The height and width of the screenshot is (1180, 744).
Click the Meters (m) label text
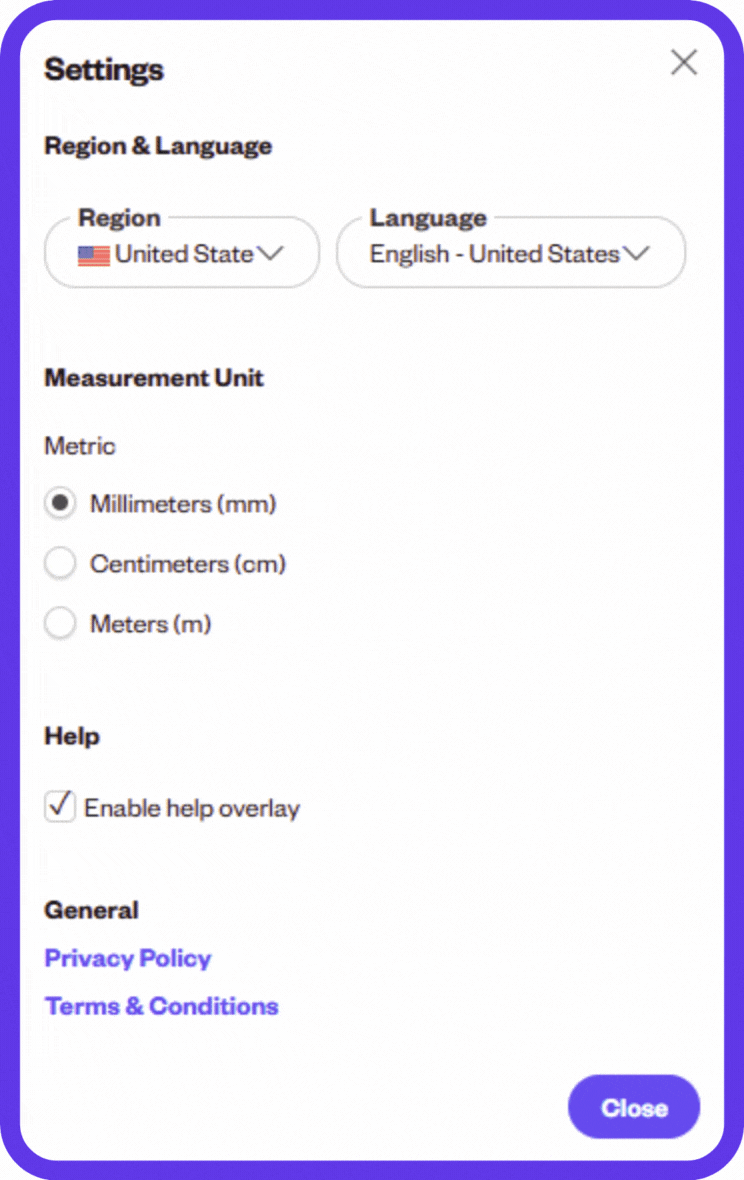[150, 624]
